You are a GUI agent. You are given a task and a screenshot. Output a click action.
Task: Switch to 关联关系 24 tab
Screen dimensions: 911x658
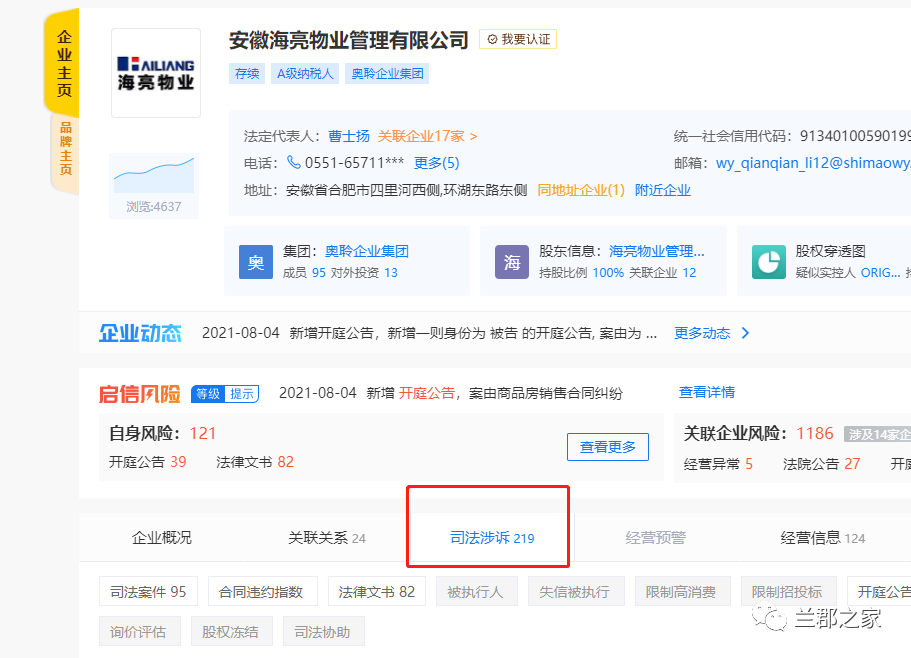(x=327, y=538)
